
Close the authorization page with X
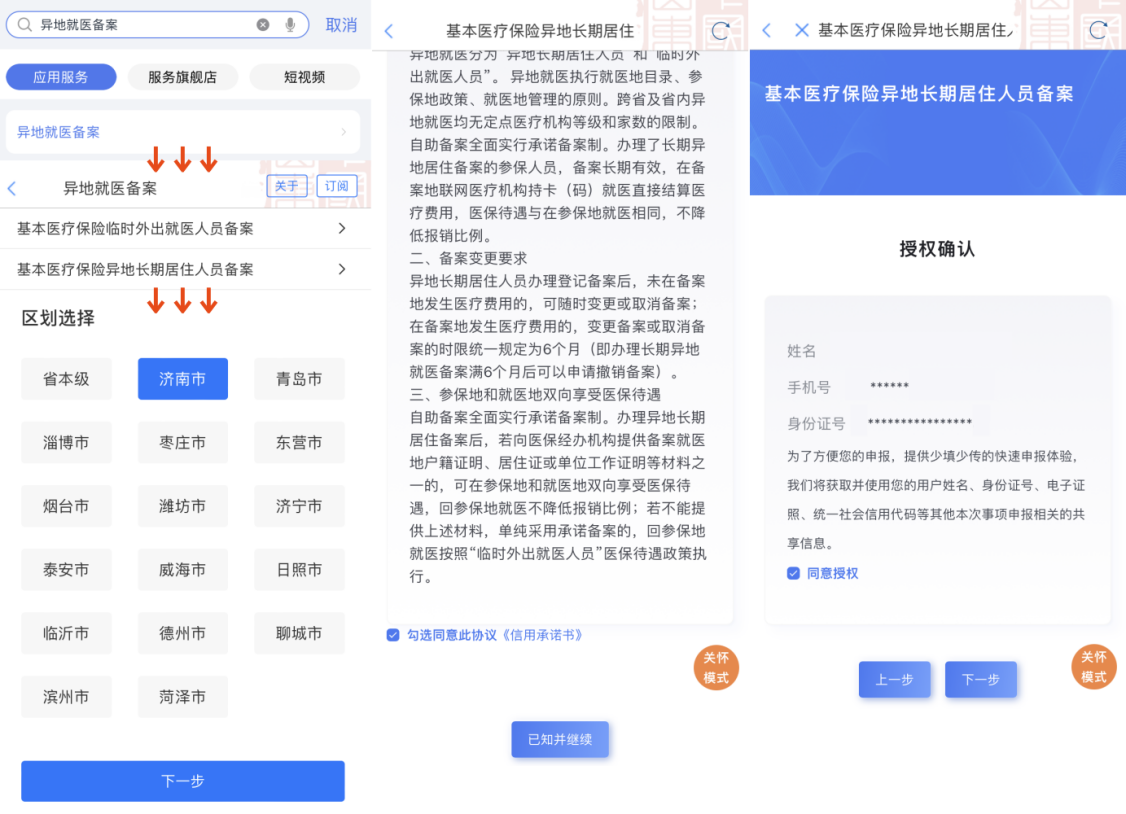(x=801, y=30)
